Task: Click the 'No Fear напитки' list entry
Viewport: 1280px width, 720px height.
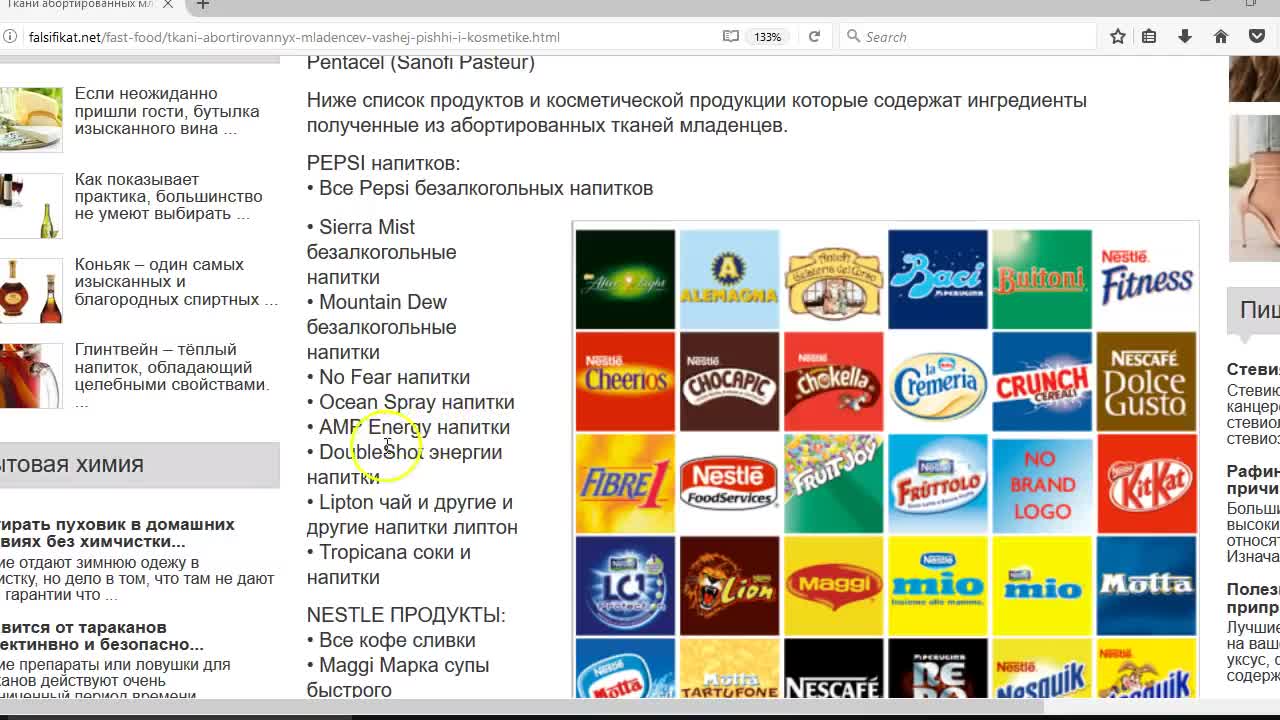Action: point(389,377)
